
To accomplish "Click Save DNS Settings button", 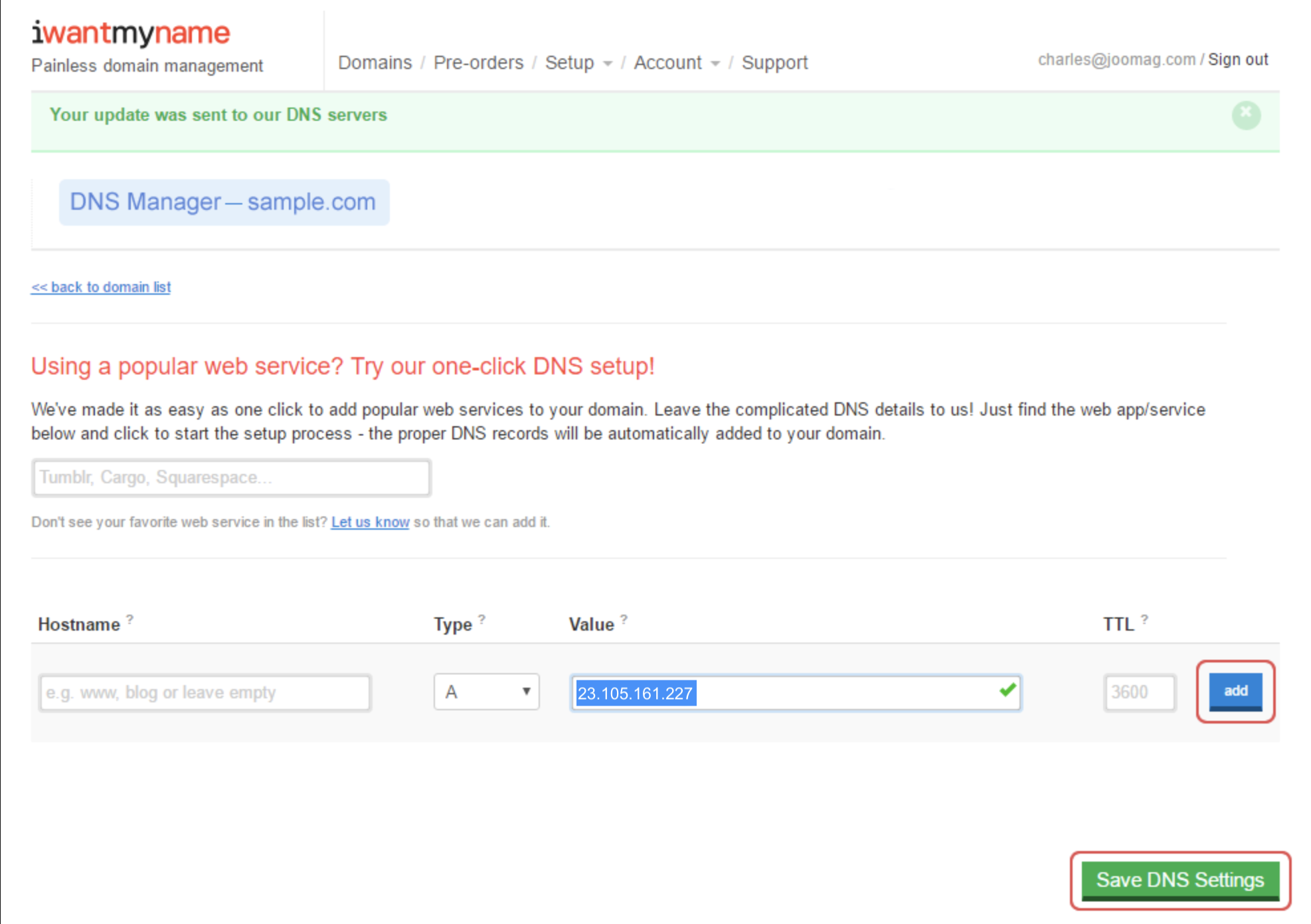I will pos(1180,880).
